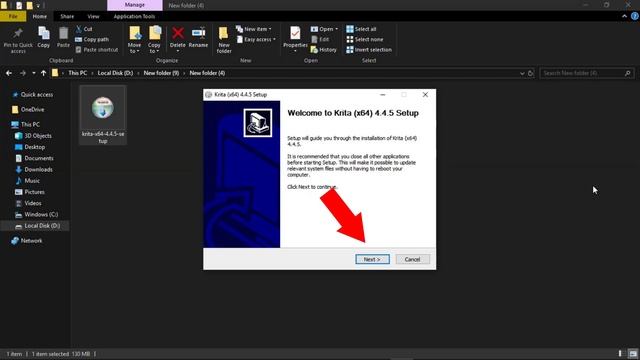Create a New folder
Image resolution: width=640 pixels, height=360 pixels.
point(224,40)
